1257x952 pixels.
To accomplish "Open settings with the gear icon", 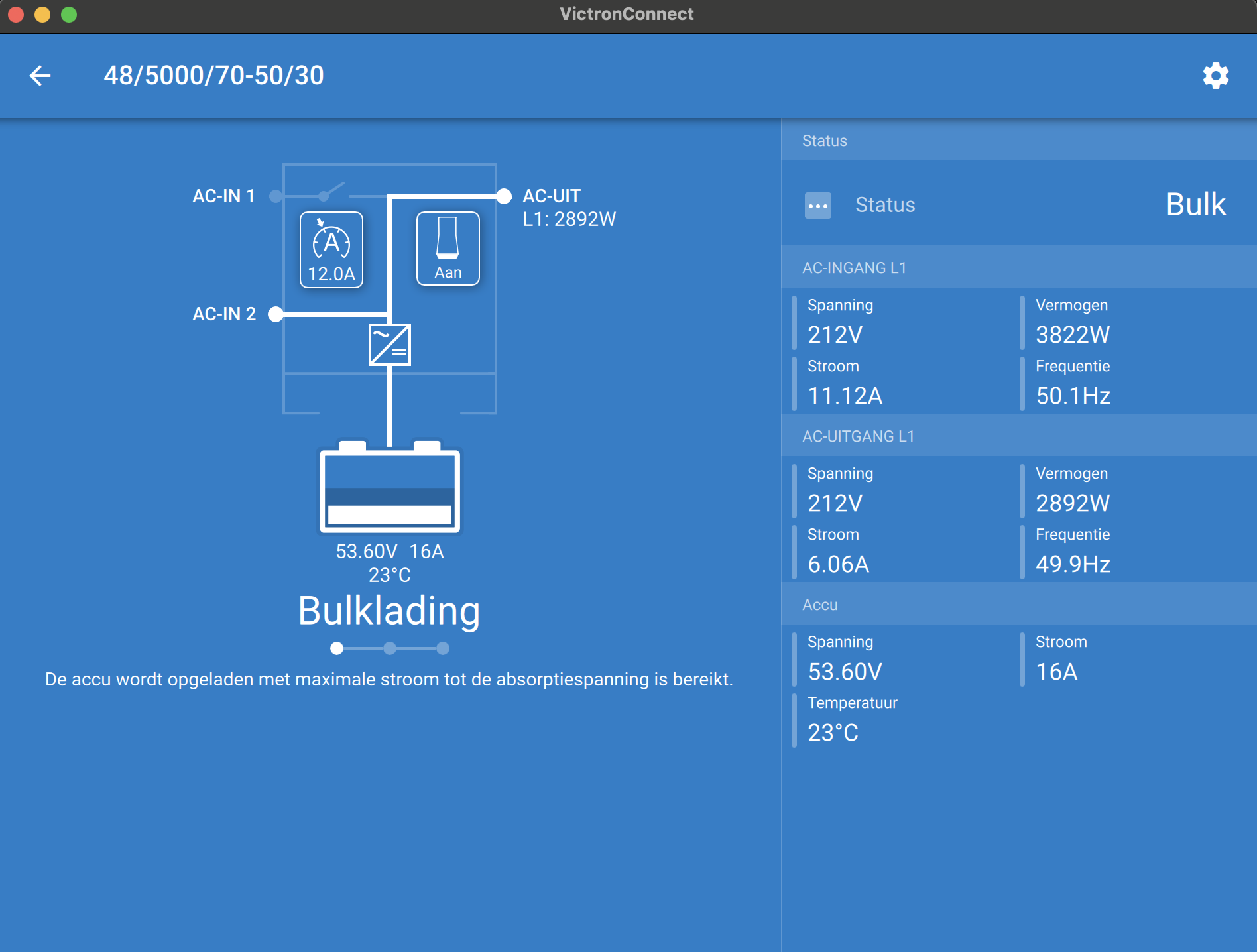I will [1215, 76].
